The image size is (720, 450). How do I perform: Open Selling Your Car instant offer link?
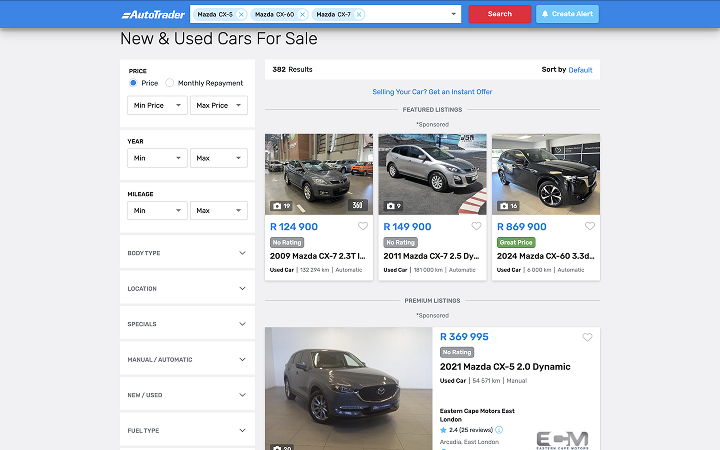[x=432, y=92]
